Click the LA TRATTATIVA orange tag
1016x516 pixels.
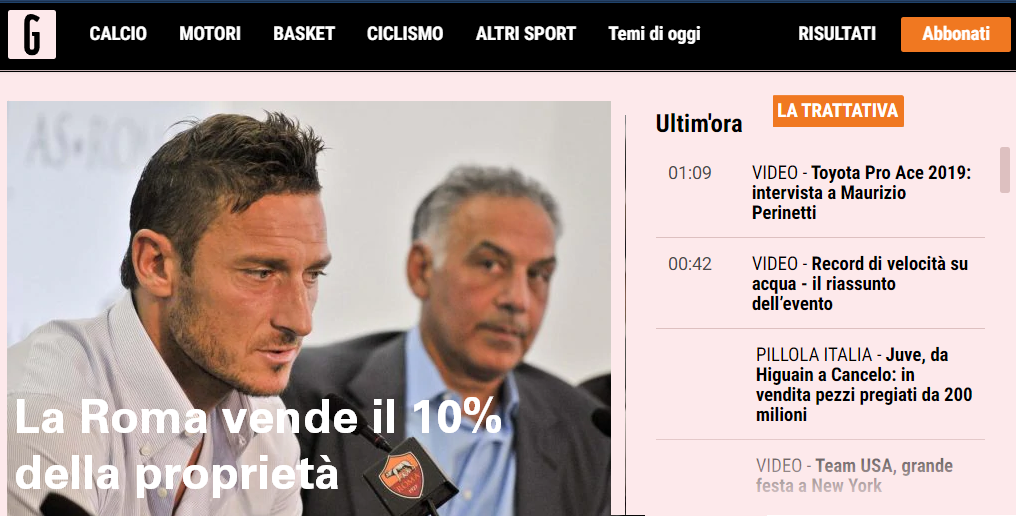[838, 111]
